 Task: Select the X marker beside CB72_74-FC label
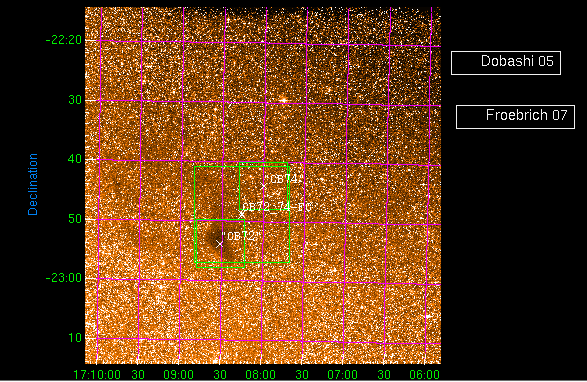242,214
